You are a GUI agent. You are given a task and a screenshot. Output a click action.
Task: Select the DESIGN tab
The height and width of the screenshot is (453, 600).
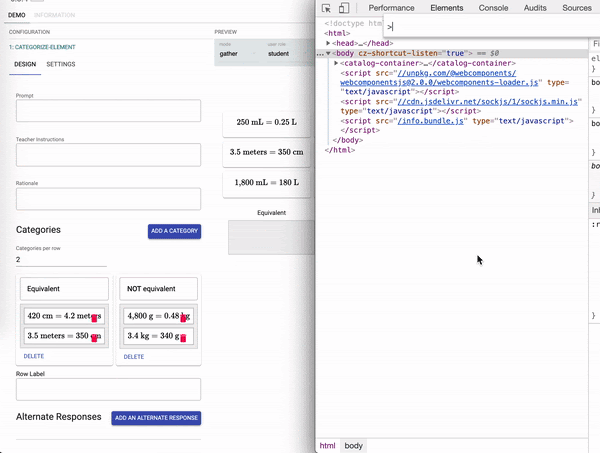click(25, 64)
